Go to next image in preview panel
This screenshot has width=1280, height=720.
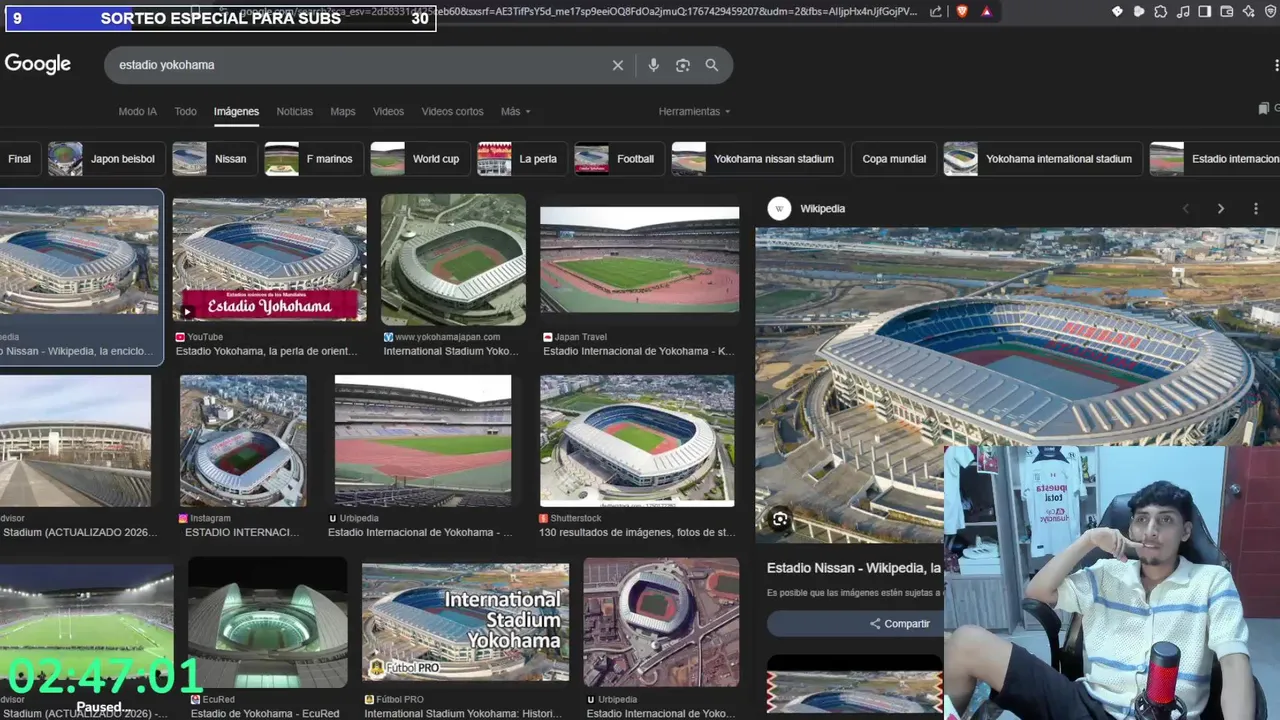(x=1220, y=209)
